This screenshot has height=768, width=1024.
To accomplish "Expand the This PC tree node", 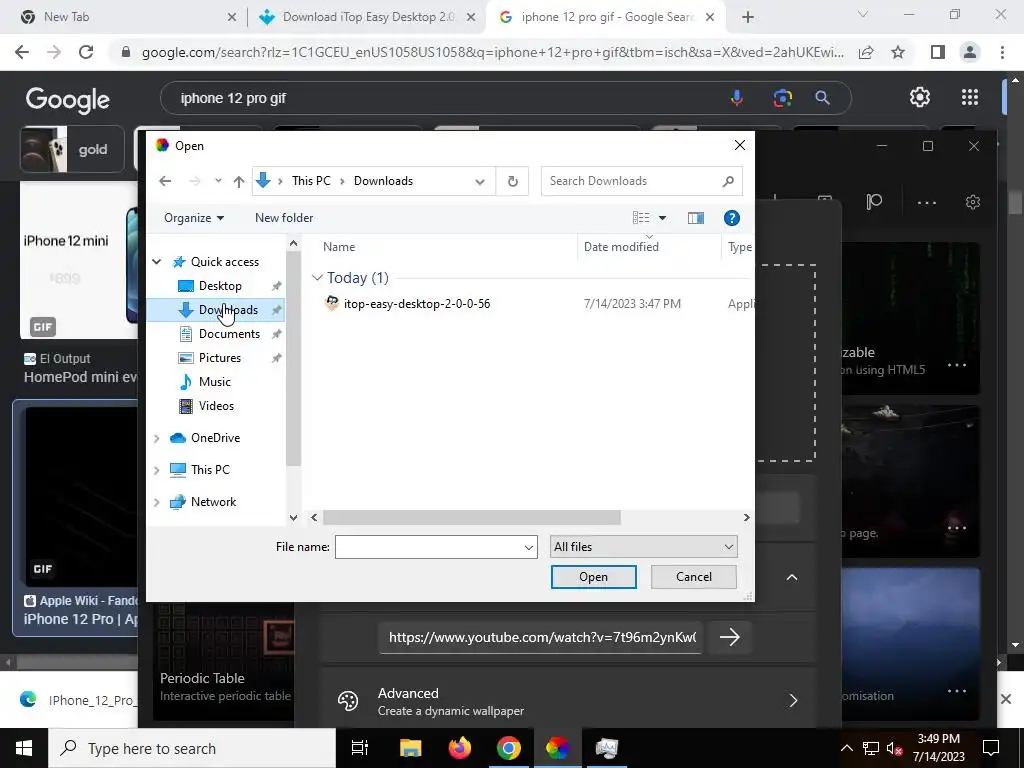I will click(x=157, y=470).
